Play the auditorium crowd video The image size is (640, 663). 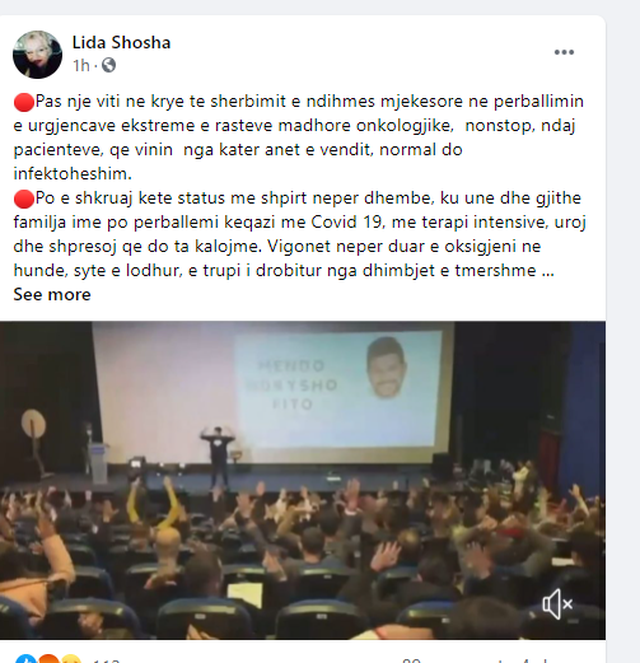(x=303, y=480)
